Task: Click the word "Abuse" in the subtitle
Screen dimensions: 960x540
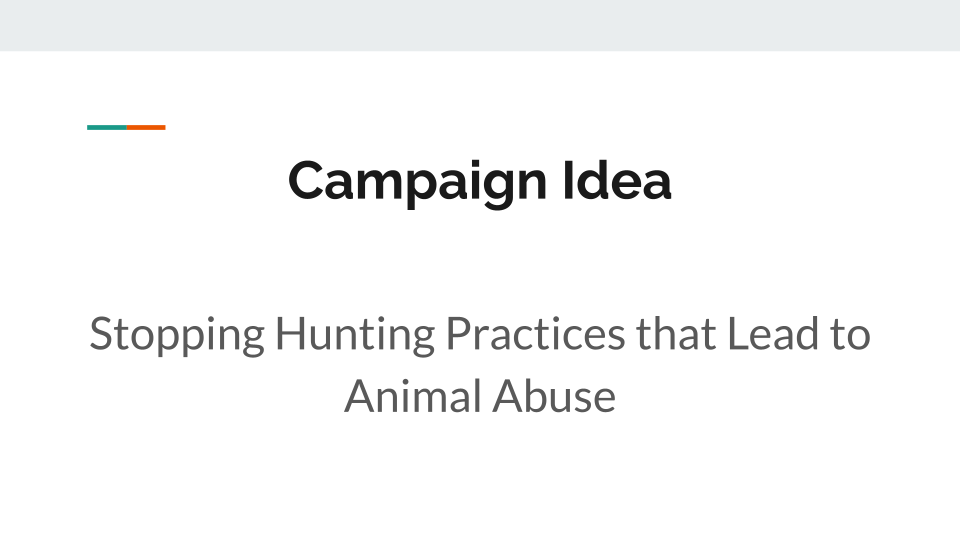Action: (x=554, y=396)
